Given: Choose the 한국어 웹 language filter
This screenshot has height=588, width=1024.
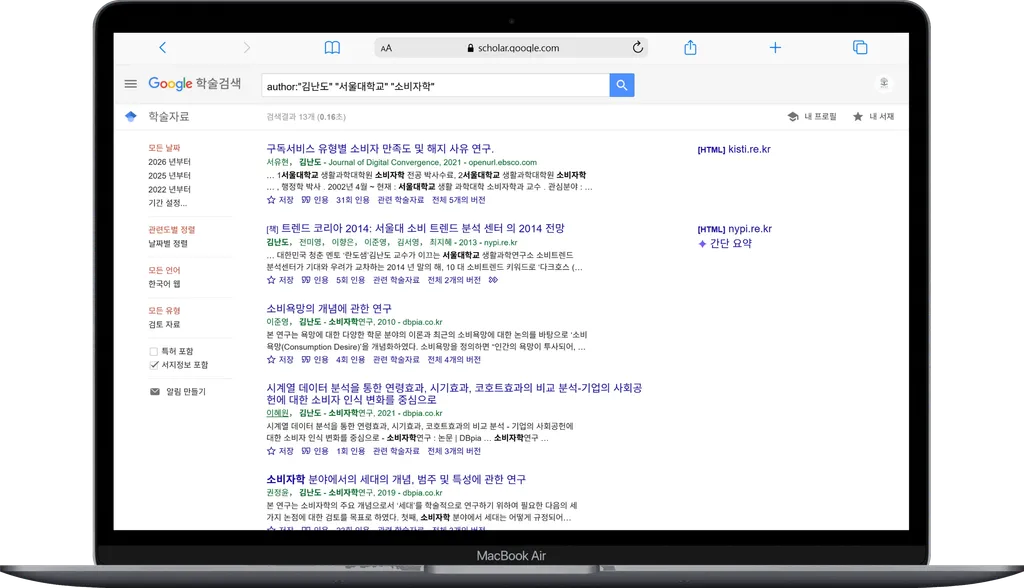Looking at the screenshot, I should [x=164, y=284].
